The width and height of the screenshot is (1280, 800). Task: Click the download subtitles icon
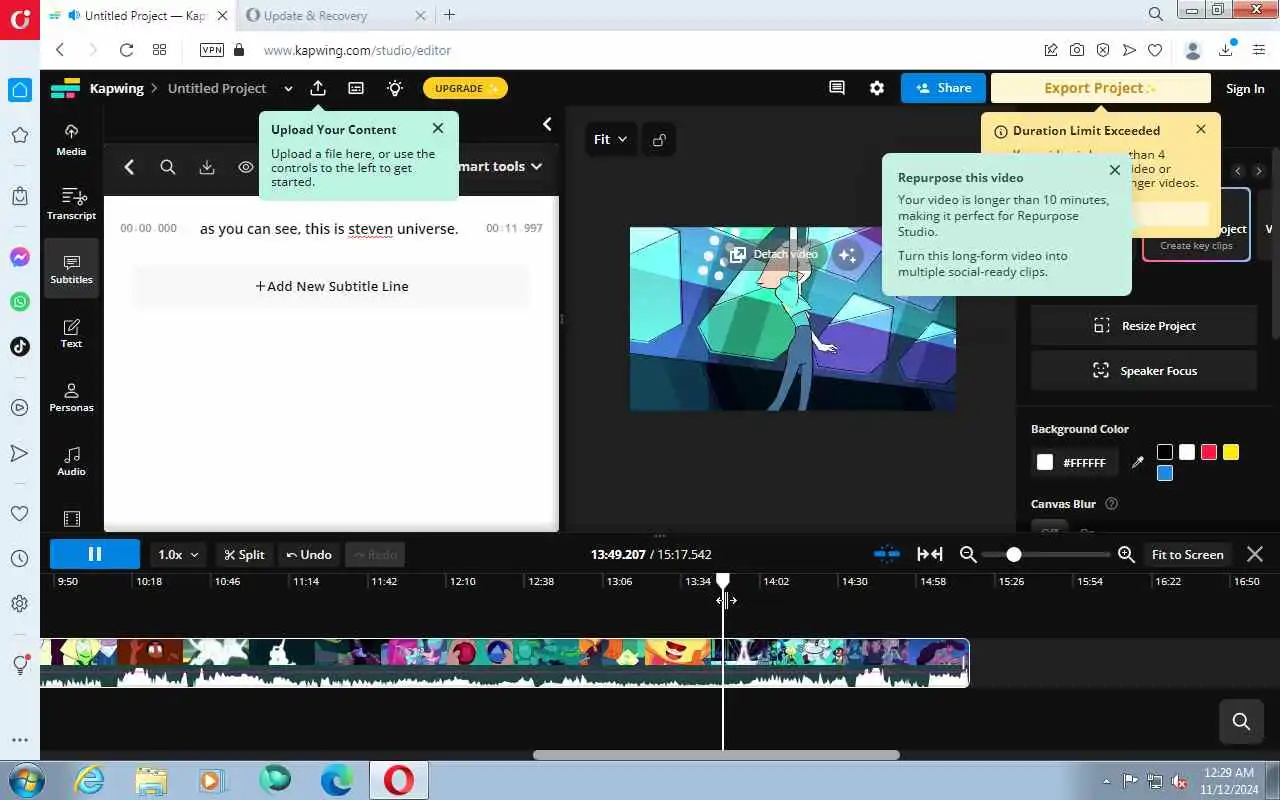(x=207, y=167)
